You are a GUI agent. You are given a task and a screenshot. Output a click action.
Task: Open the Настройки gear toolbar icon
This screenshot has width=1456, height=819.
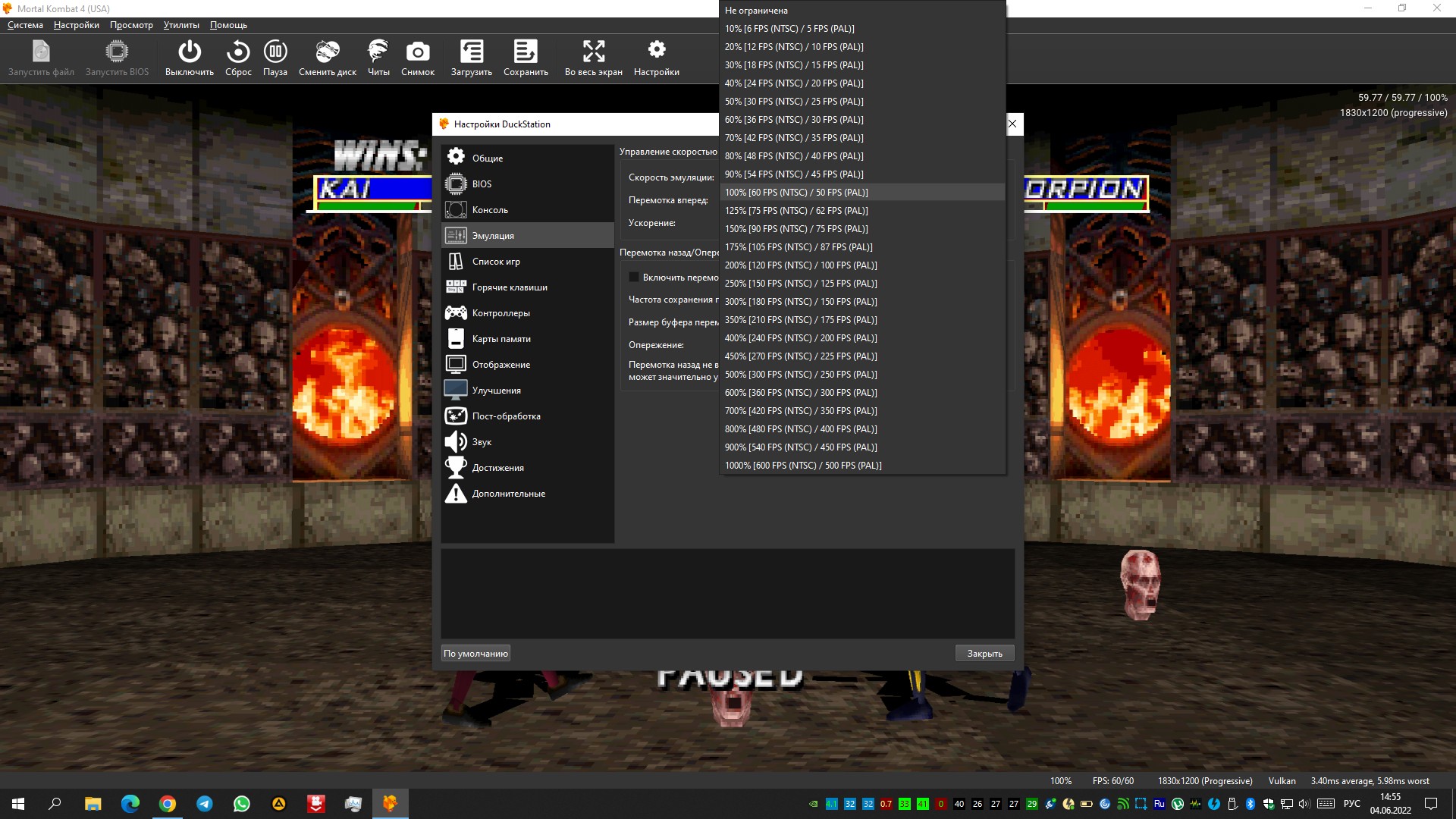coord(657,58)
